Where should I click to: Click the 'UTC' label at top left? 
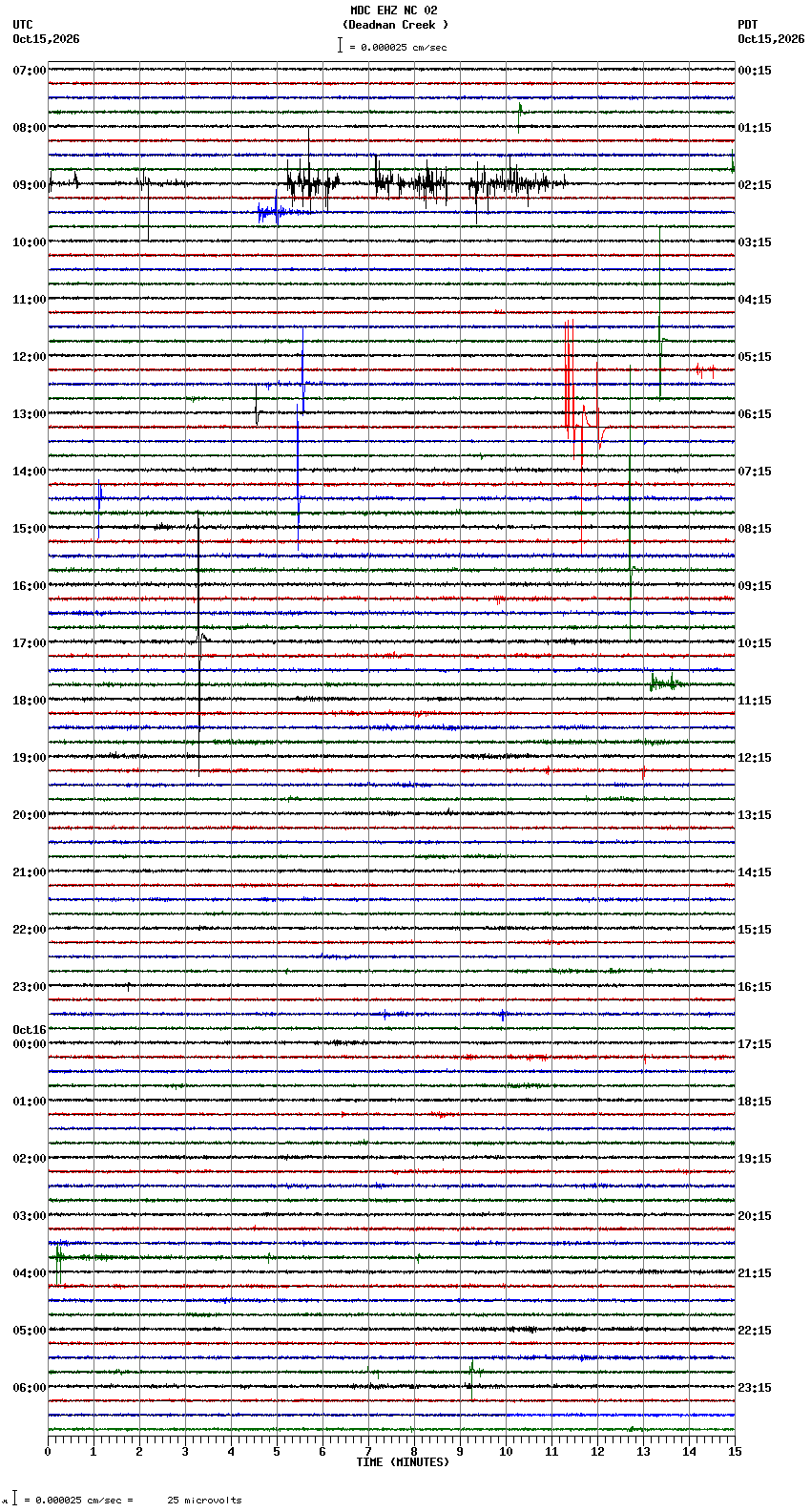(x=23, y=25)
